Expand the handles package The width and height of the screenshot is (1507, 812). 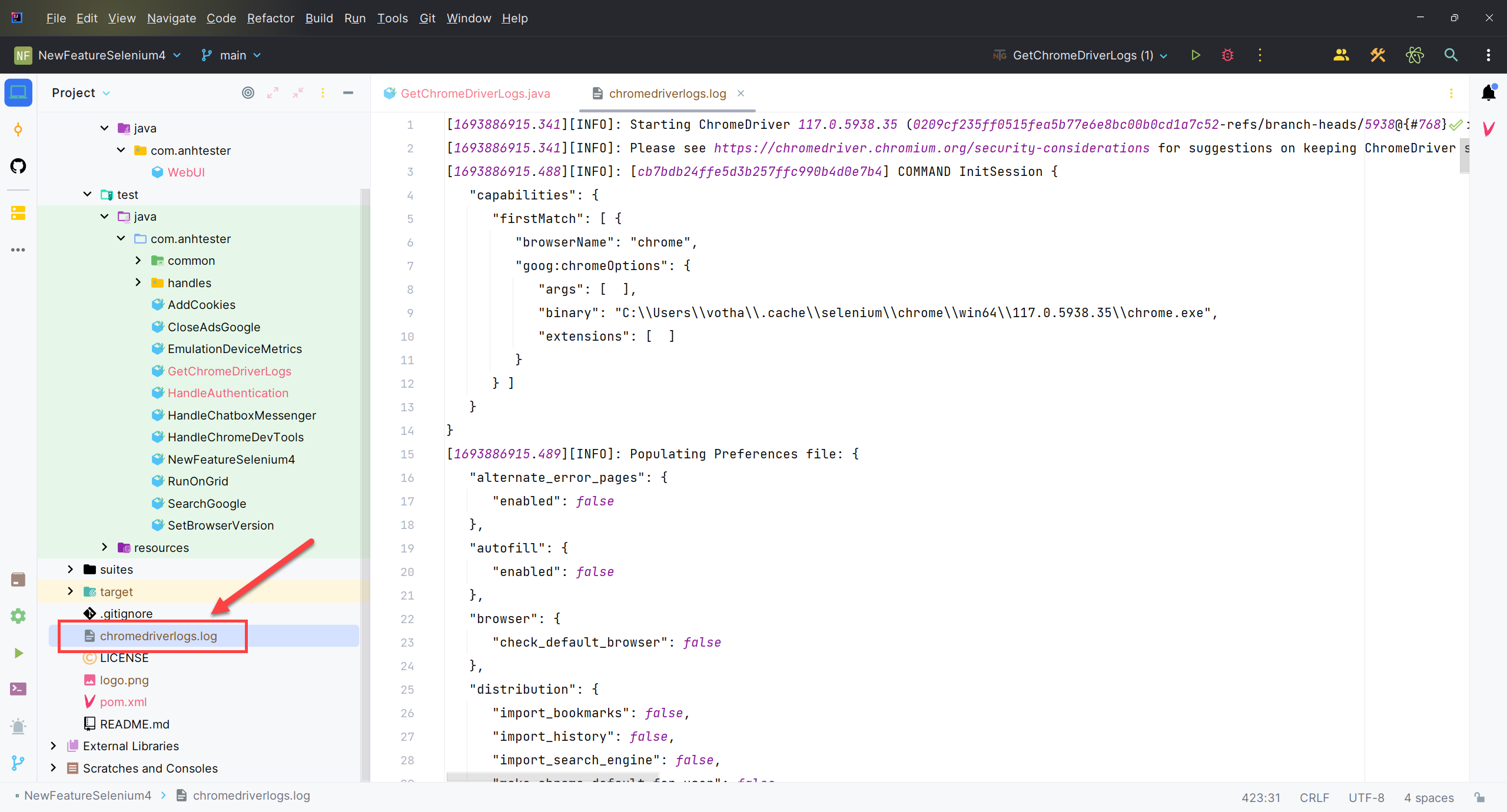pos(138,283)
